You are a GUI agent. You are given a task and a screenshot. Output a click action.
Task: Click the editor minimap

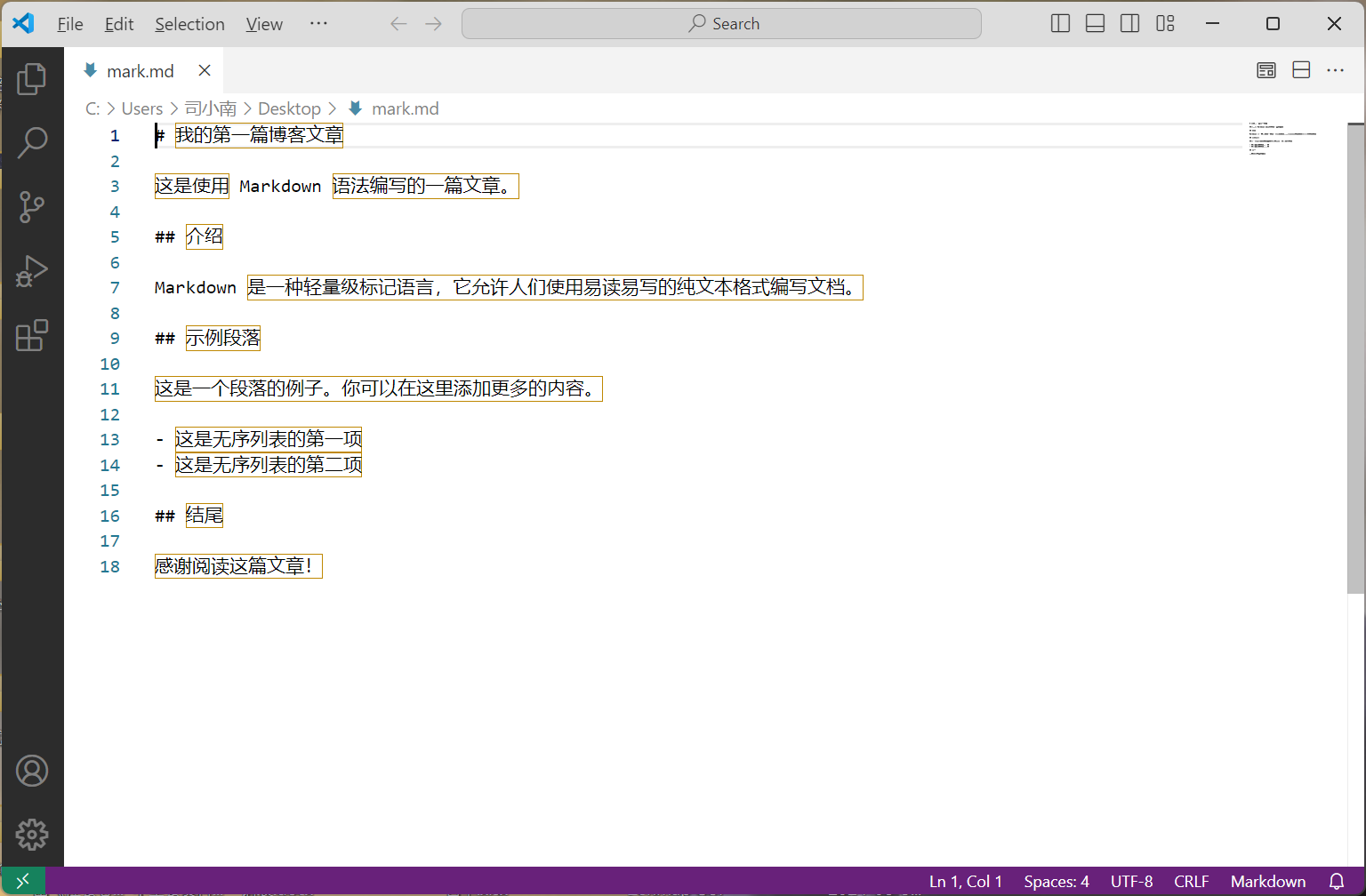[1282, 139]
